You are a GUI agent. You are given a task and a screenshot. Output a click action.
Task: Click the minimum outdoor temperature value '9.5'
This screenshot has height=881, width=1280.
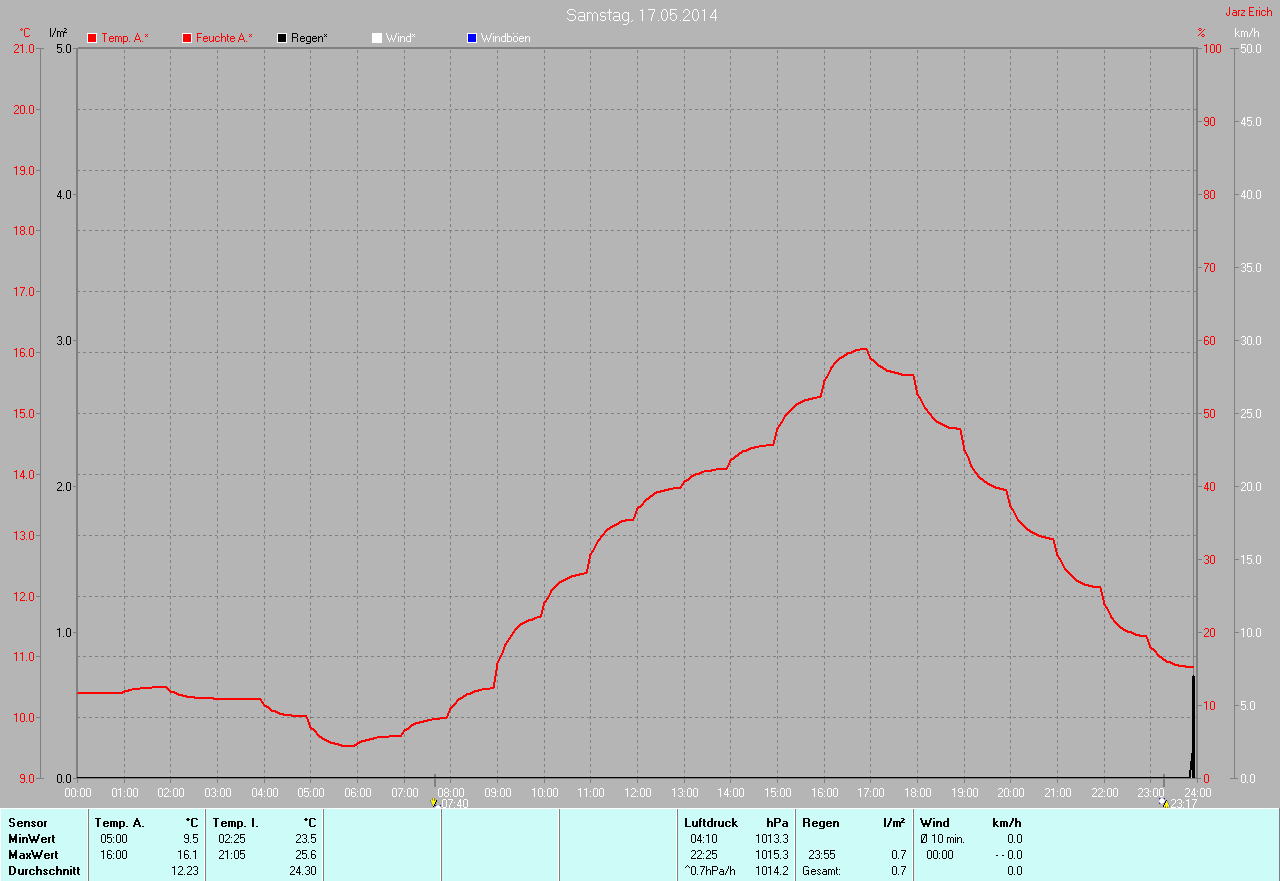pos(191,839)
